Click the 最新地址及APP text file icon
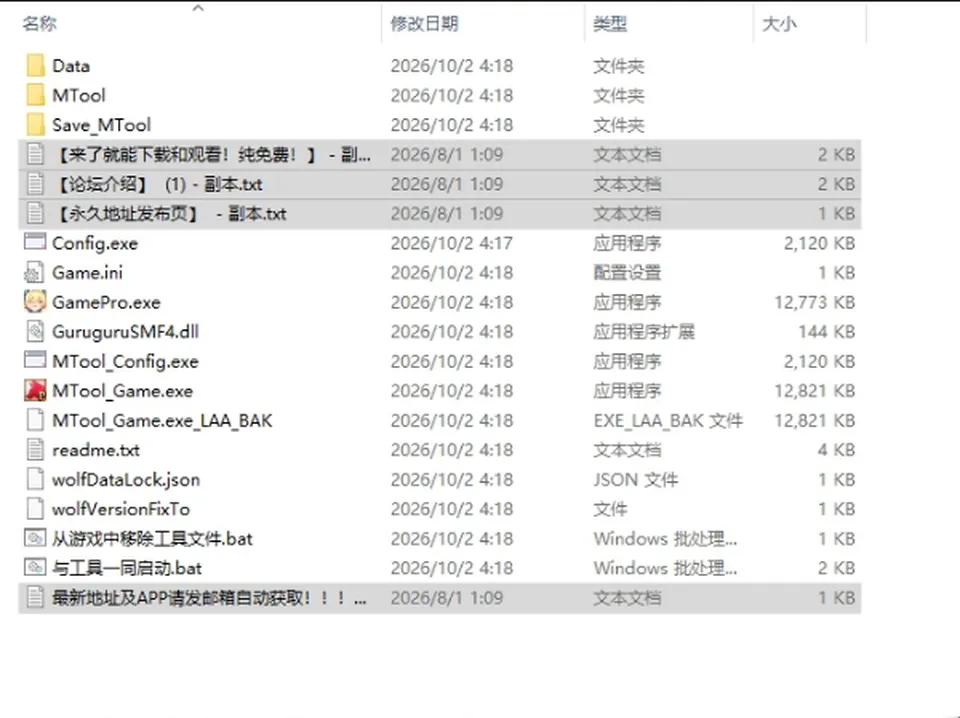Screen dimensions: 960x718 [35, 597]
